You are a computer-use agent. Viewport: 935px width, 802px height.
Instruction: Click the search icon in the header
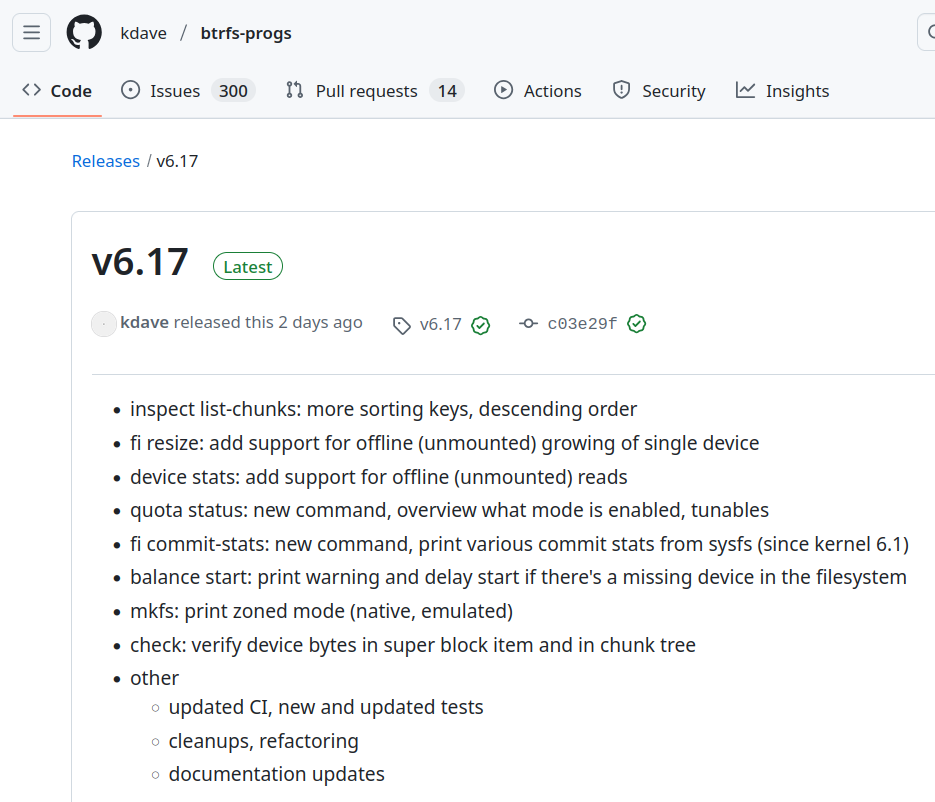[927, 33]
